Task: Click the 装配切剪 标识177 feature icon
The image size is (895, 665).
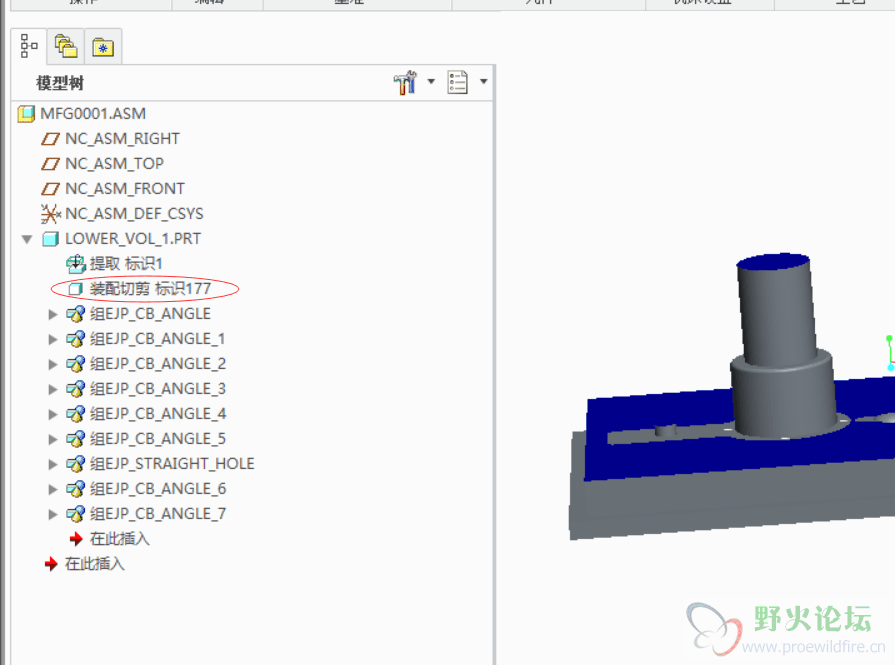Action: [x=75, y=289]
